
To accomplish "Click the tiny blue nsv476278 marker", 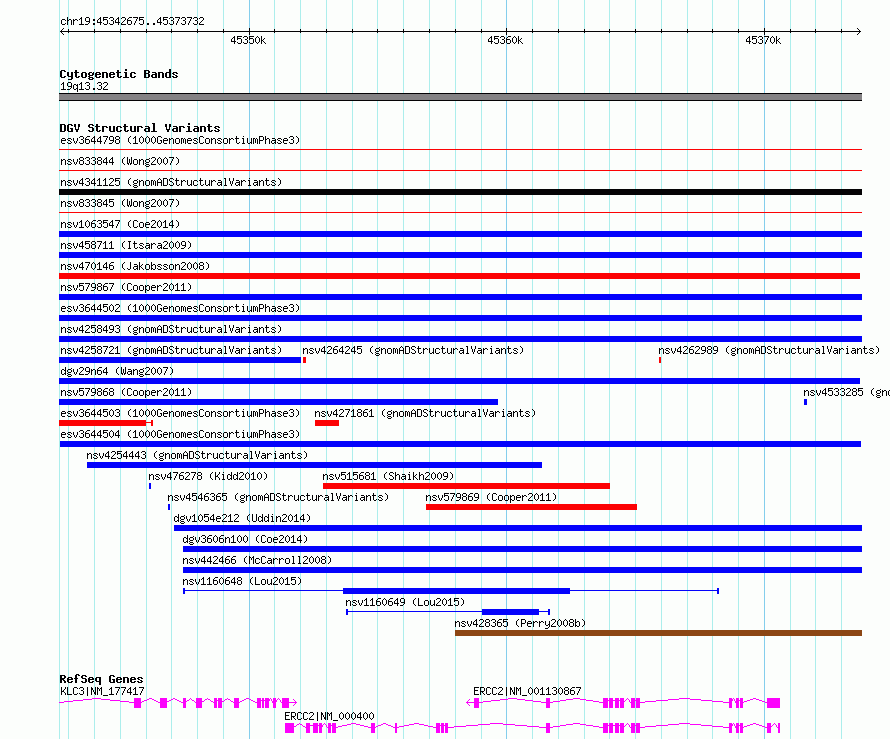I will [150, 486].
